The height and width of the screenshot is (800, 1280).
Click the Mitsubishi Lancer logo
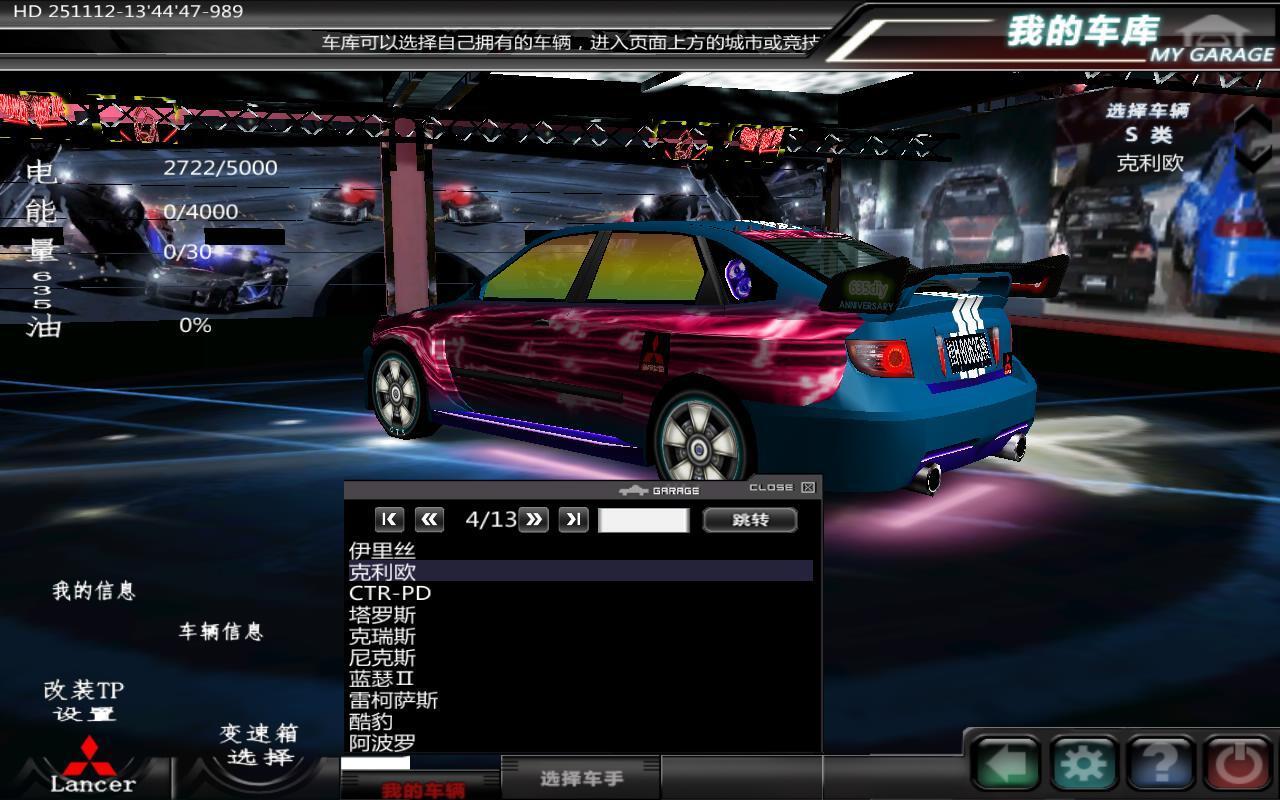click(x=92, y=766)
